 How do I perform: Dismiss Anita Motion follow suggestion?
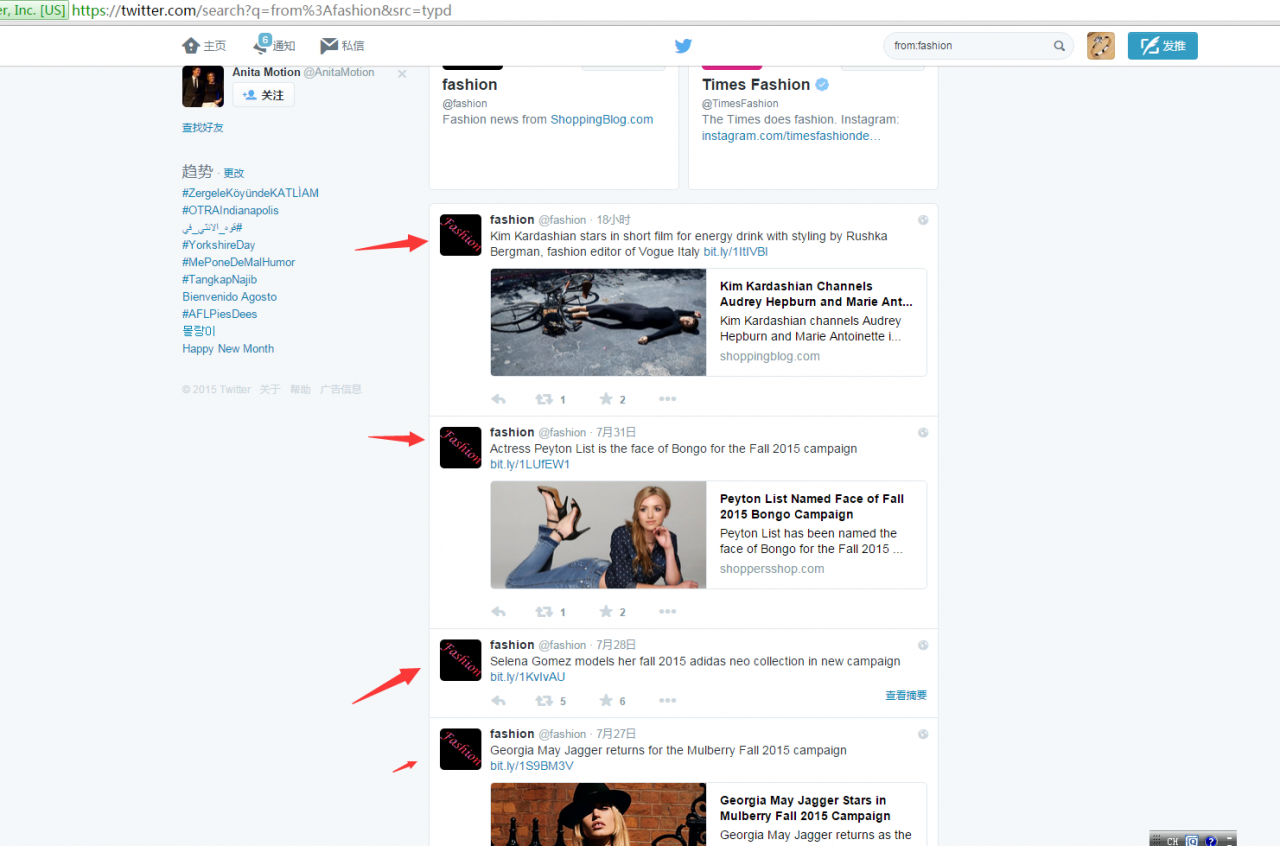pyautogui.click(x=402, y=74)
